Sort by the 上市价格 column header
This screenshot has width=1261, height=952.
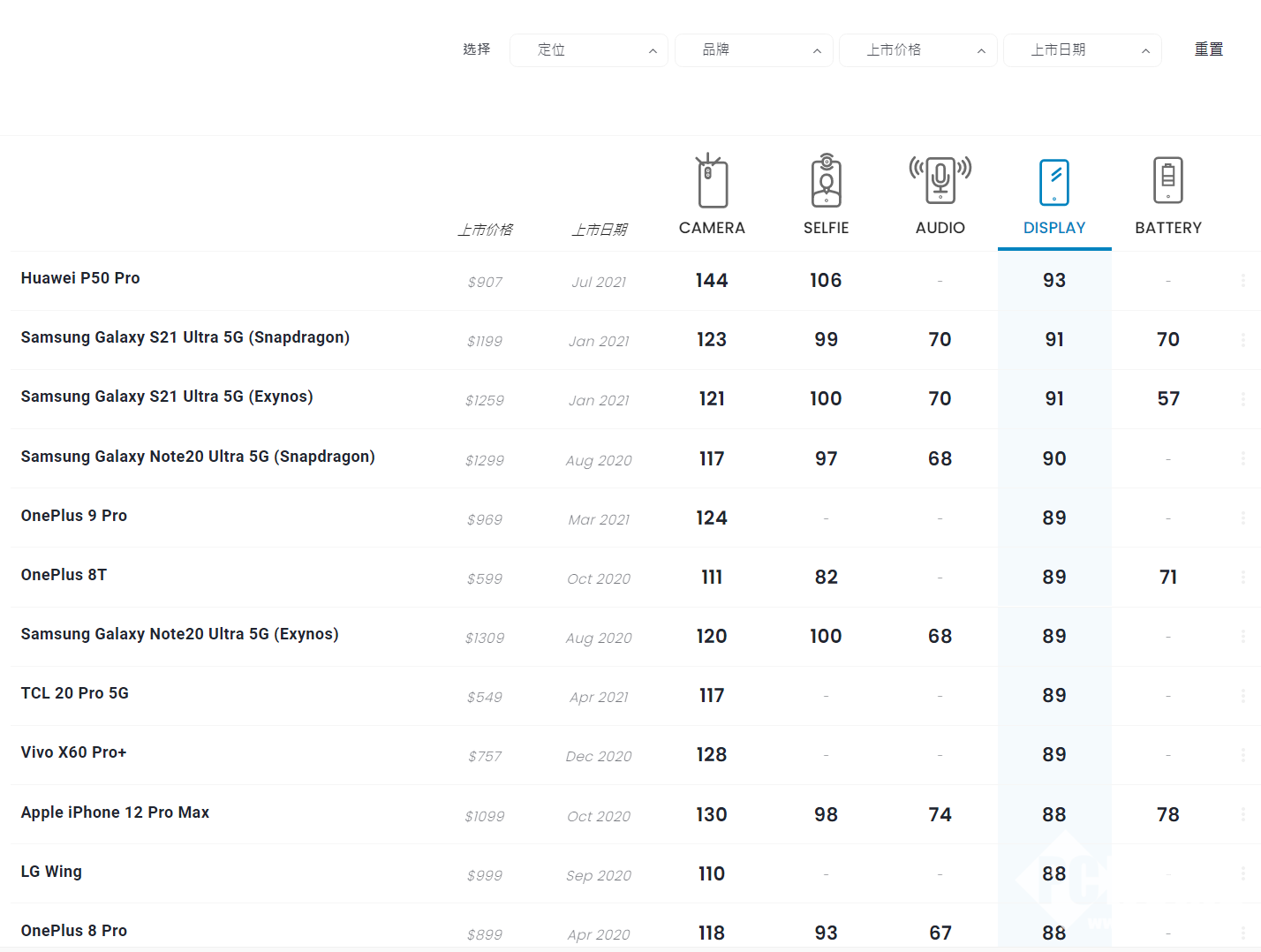pos(485,230)
